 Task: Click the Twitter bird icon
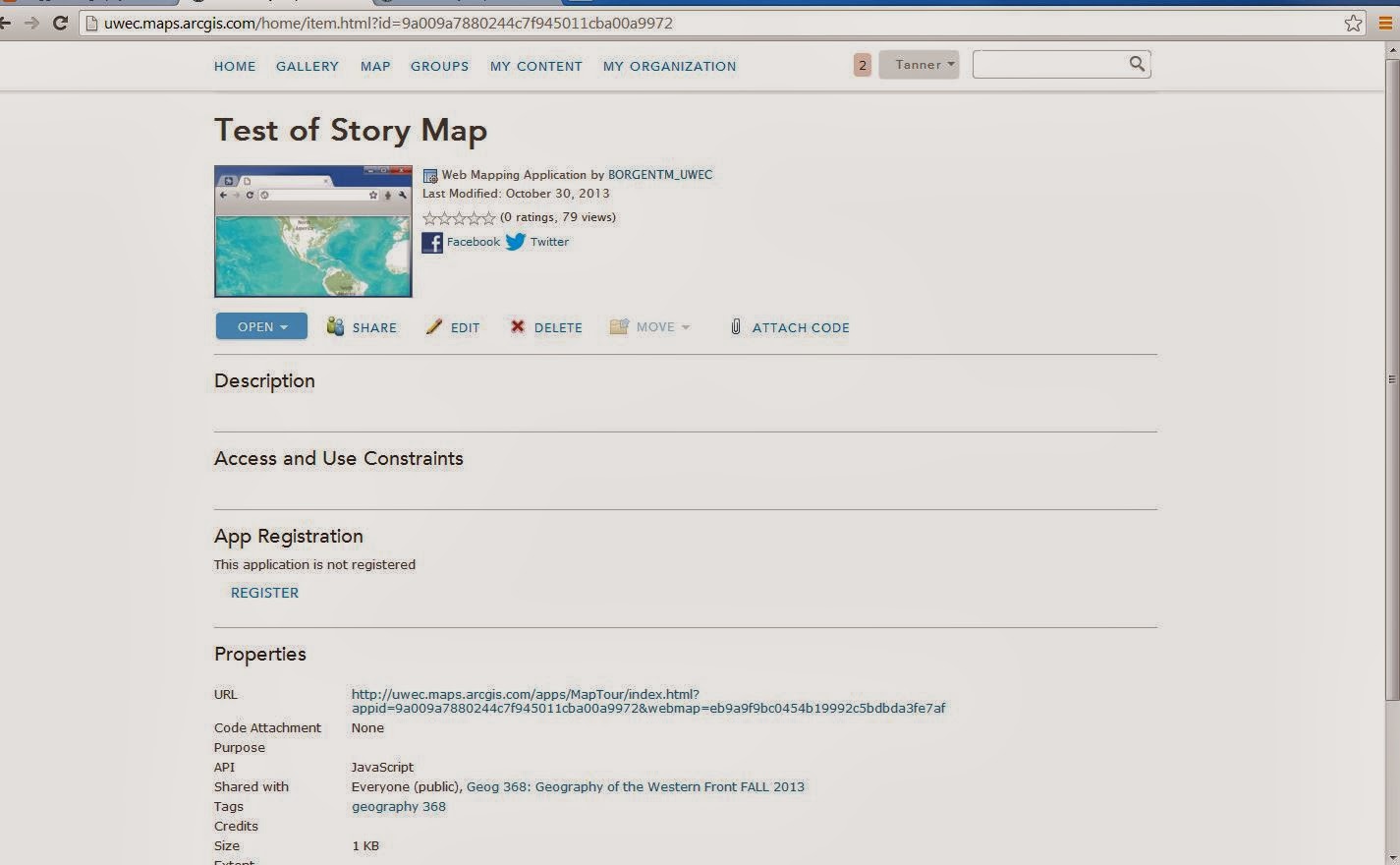point(516,242)
